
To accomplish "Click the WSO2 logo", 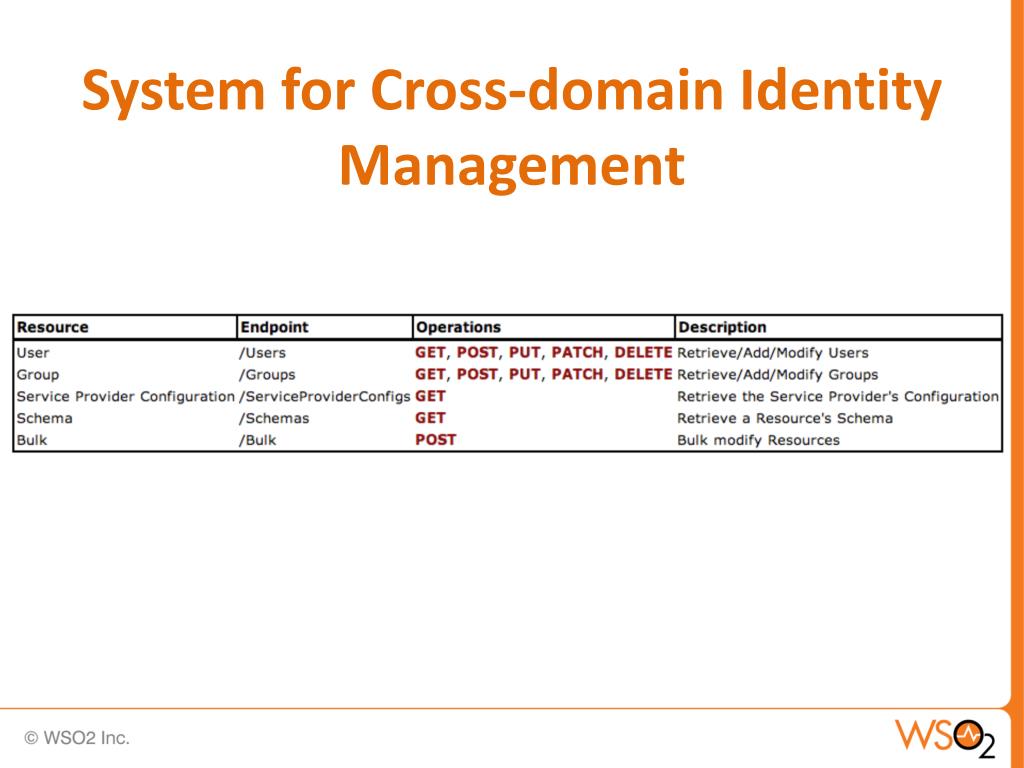I will tap(945, 738).
